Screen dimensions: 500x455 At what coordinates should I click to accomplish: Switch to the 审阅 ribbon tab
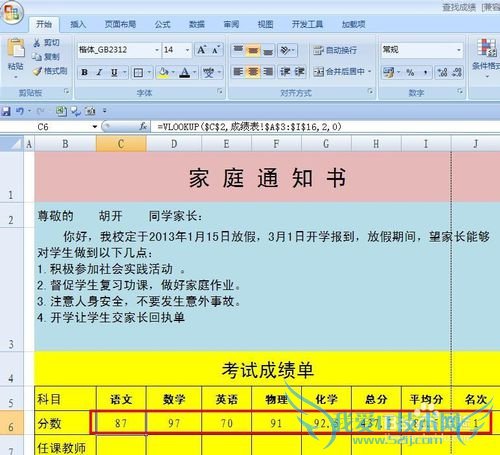tap(231, 24)
